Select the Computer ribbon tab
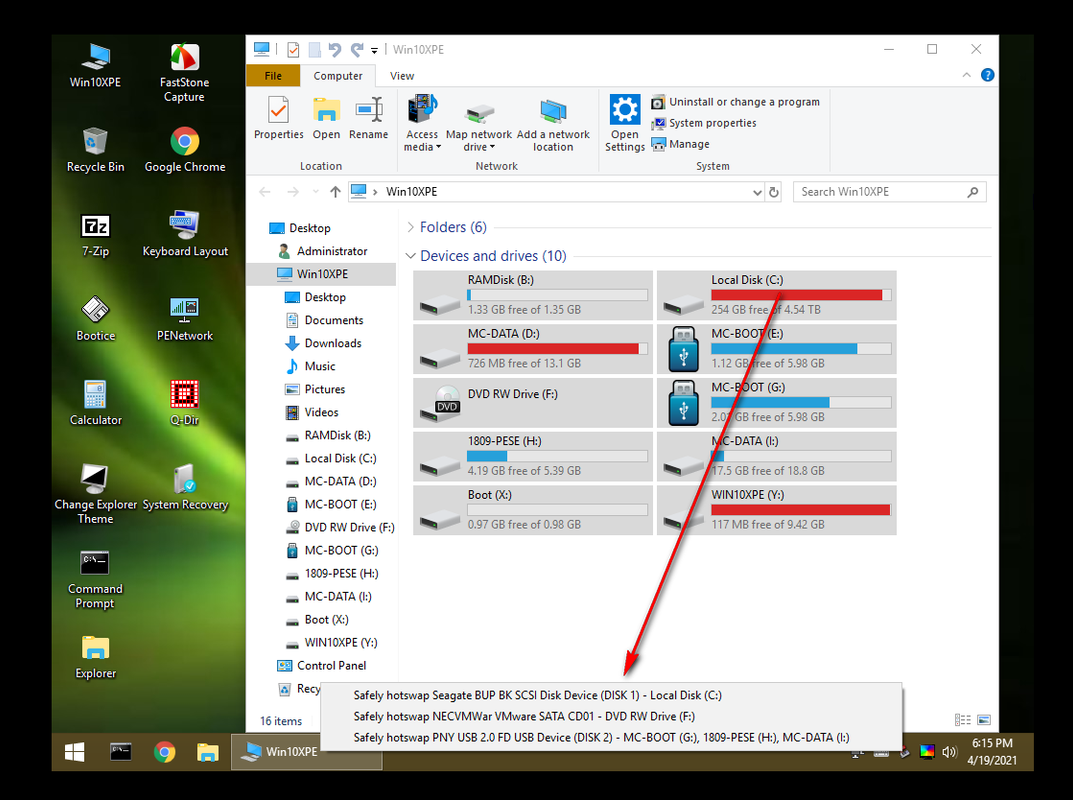Viewport: 1073px width, 800px height. [338, 76]
